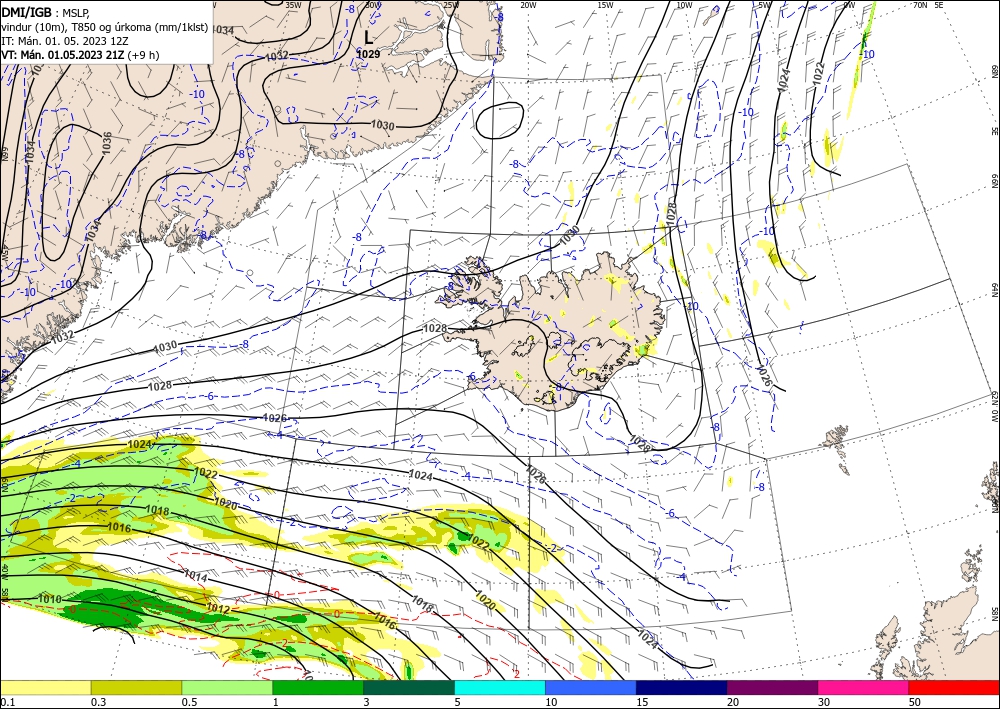1000x709 pixels.
Task: Click the '25W' longitude label
Action: [450, 5]
